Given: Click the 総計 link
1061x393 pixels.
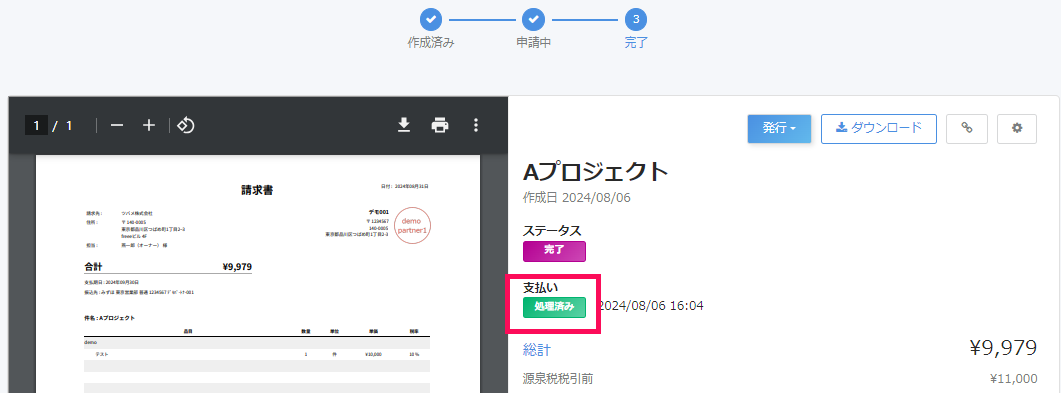Looking at the screenshot, I should coord(537,350).
